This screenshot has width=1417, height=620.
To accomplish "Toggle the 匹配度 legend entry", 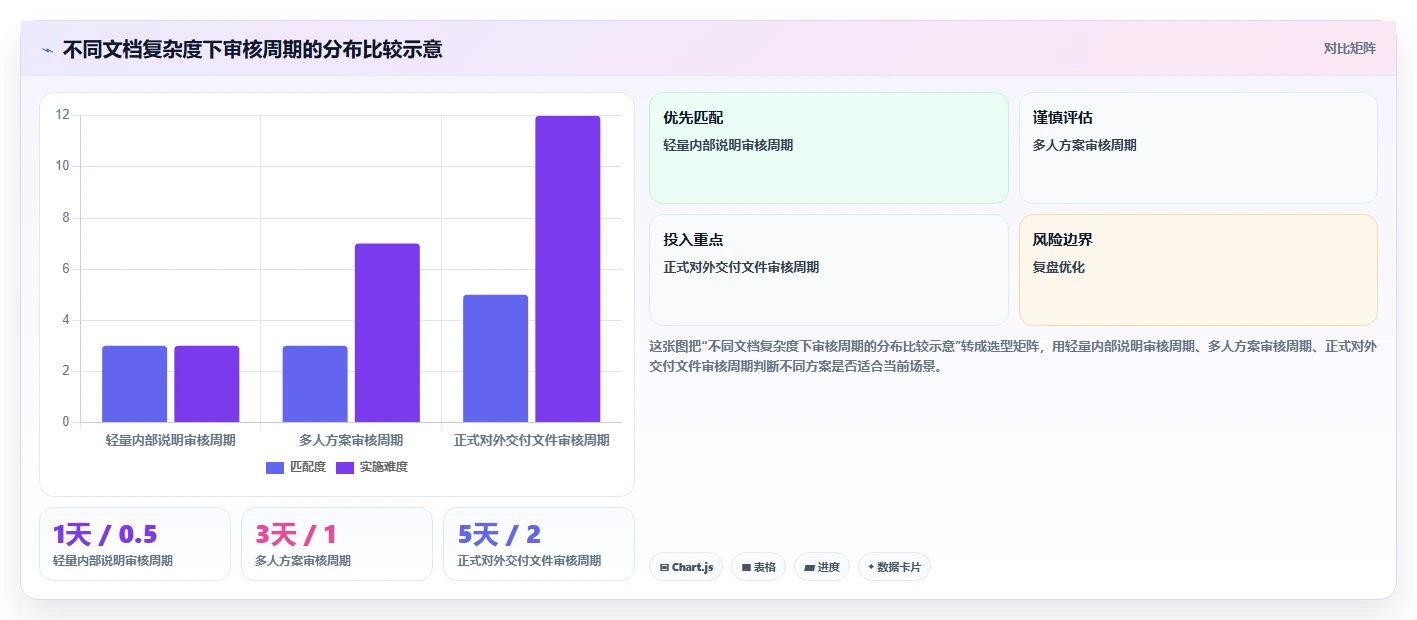I will click(296, 467).
